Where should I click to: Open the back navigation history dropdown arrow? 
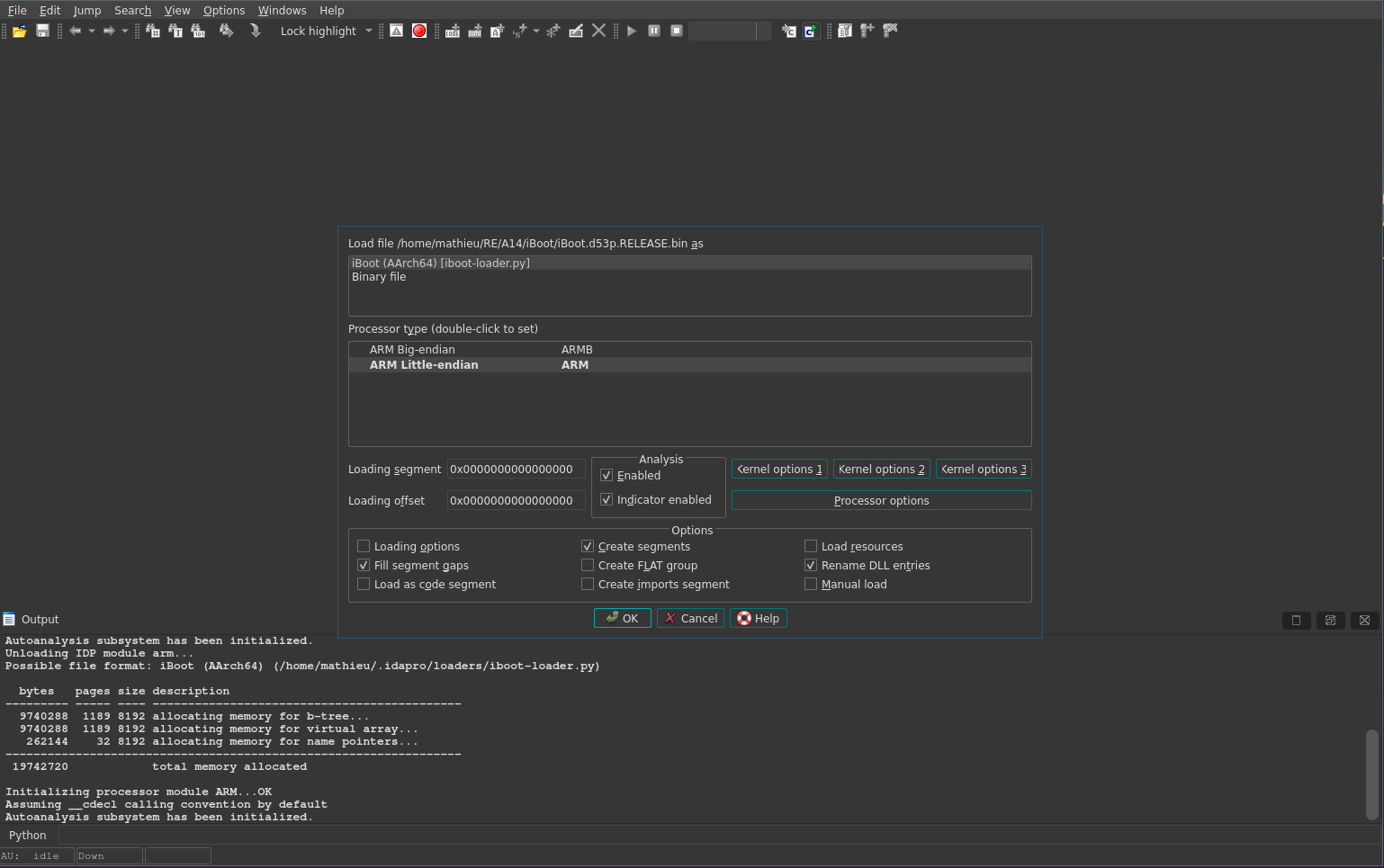(x=92, y=31)
